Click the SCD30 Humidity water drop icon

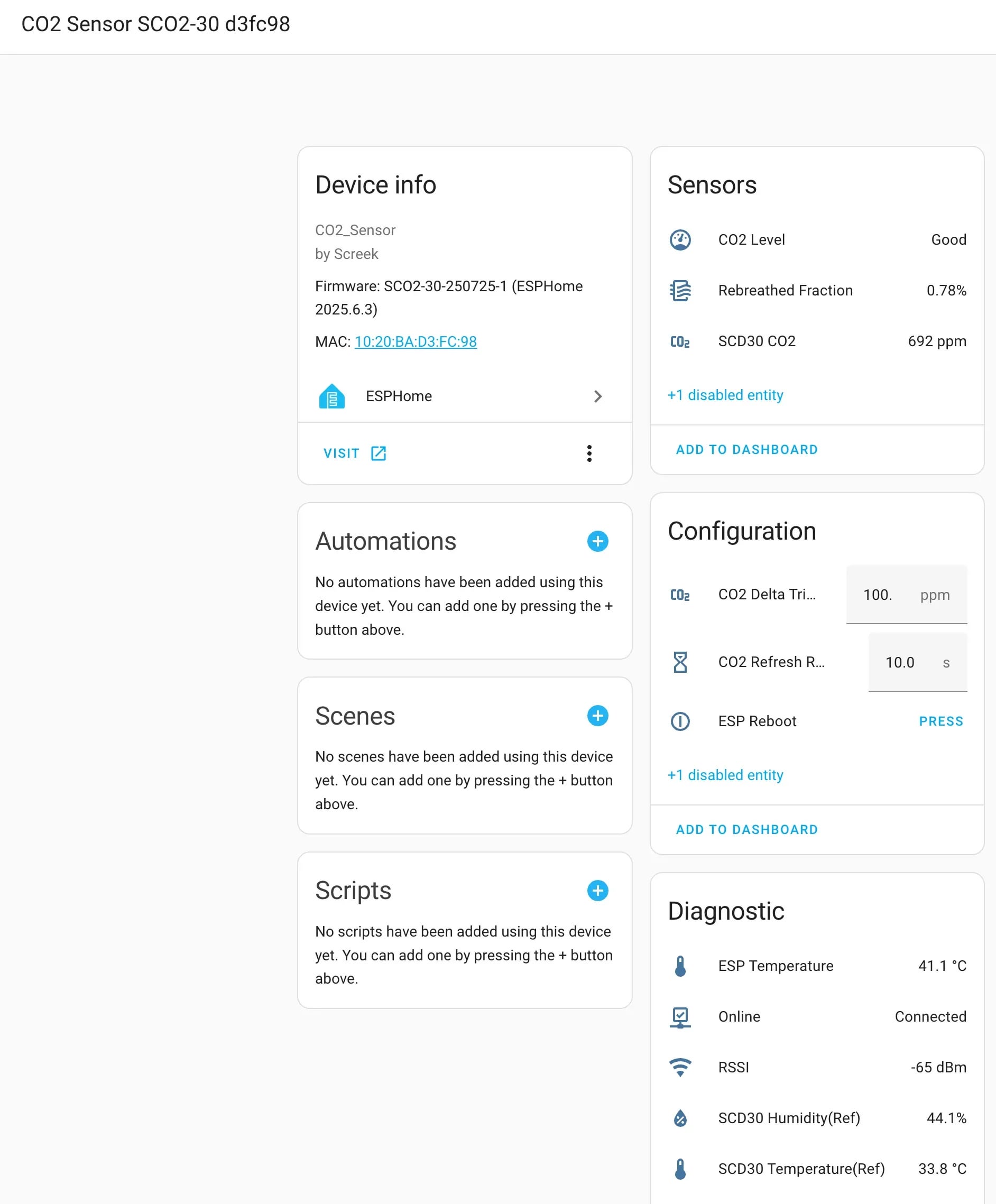680,1118
